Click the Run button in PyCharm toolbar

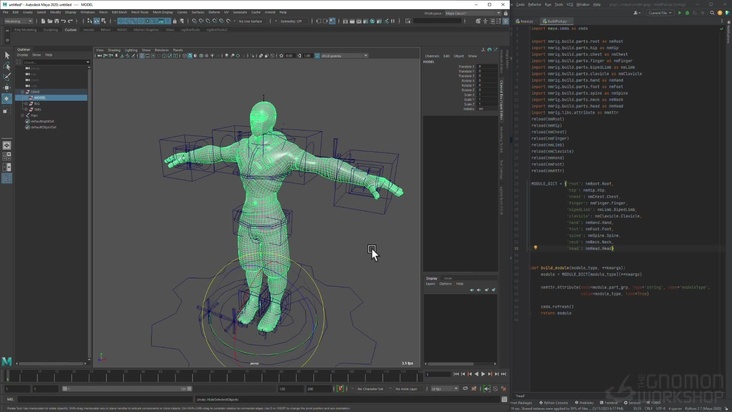click(679, 13)
